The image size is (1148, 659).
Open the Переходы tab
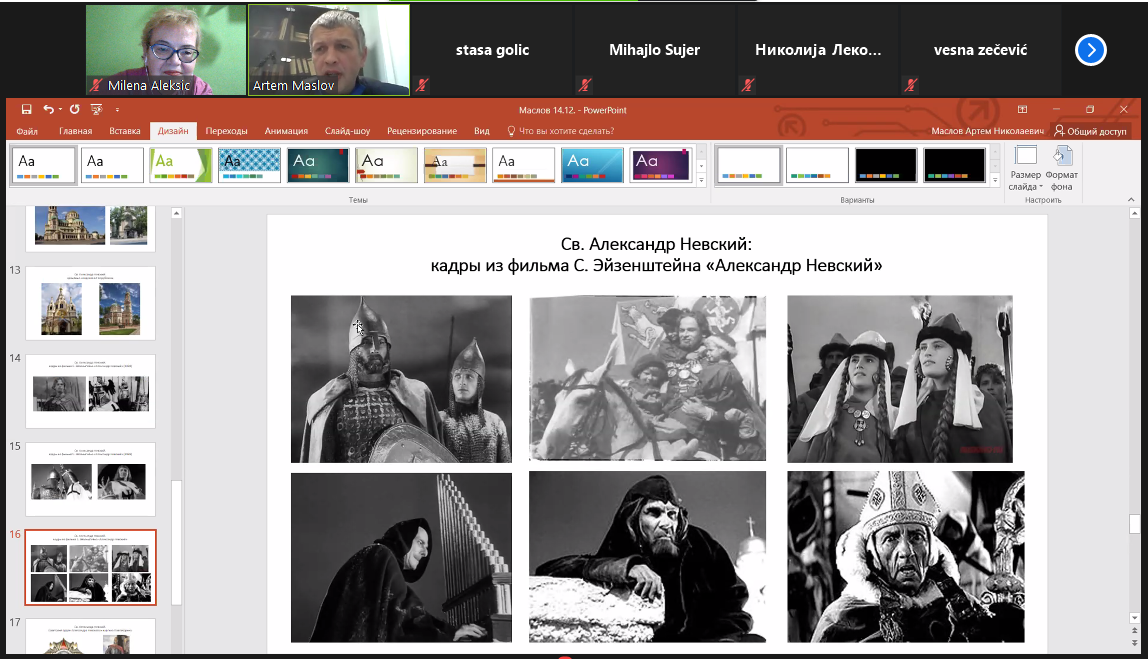226,131
